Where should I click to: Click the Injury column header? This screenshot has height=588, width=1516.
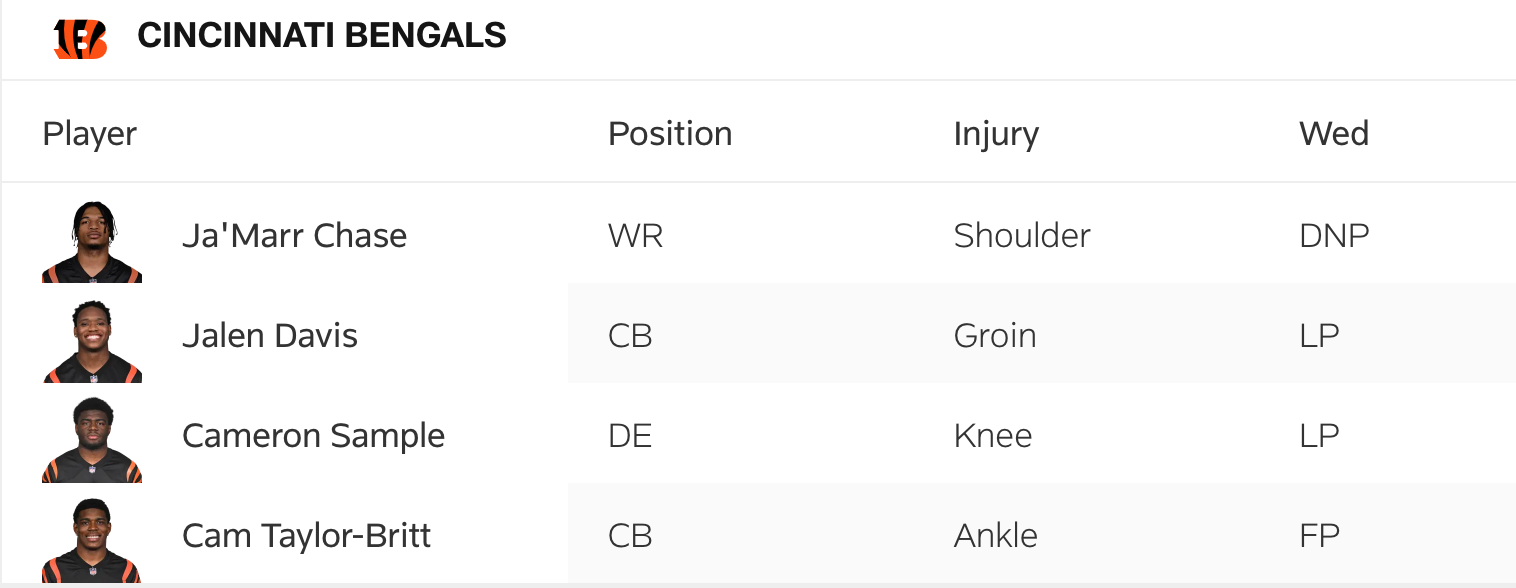996,134
